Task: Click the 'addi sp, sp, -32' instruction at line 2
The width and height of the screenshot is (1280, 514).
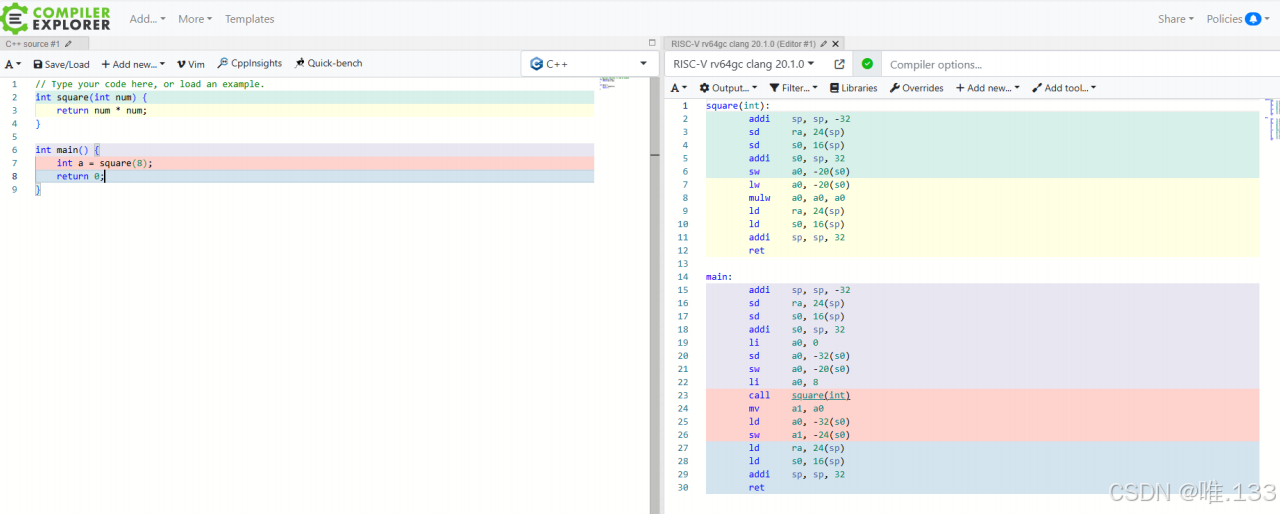Action: [799, 119]
